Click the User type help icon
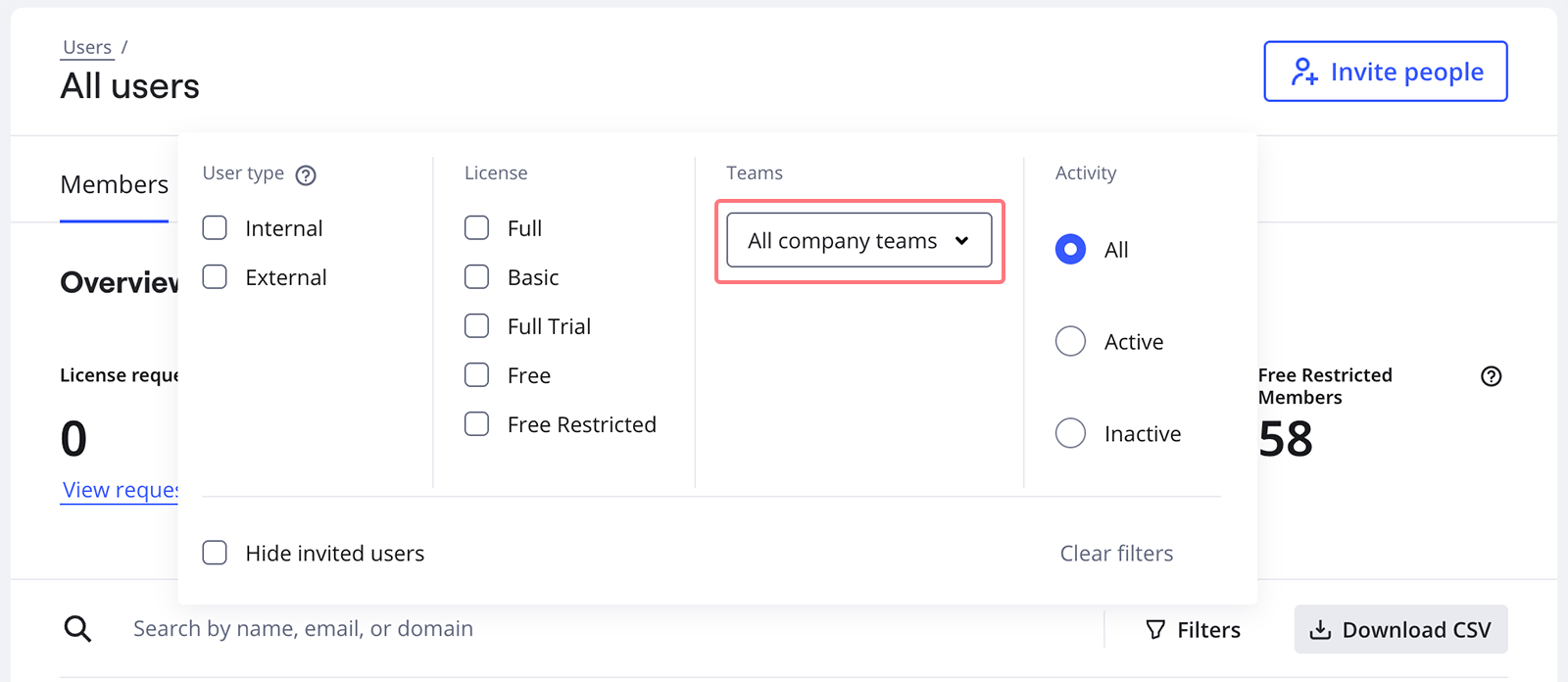Screen dimensions: 1568x682 [x=306, y=175]
